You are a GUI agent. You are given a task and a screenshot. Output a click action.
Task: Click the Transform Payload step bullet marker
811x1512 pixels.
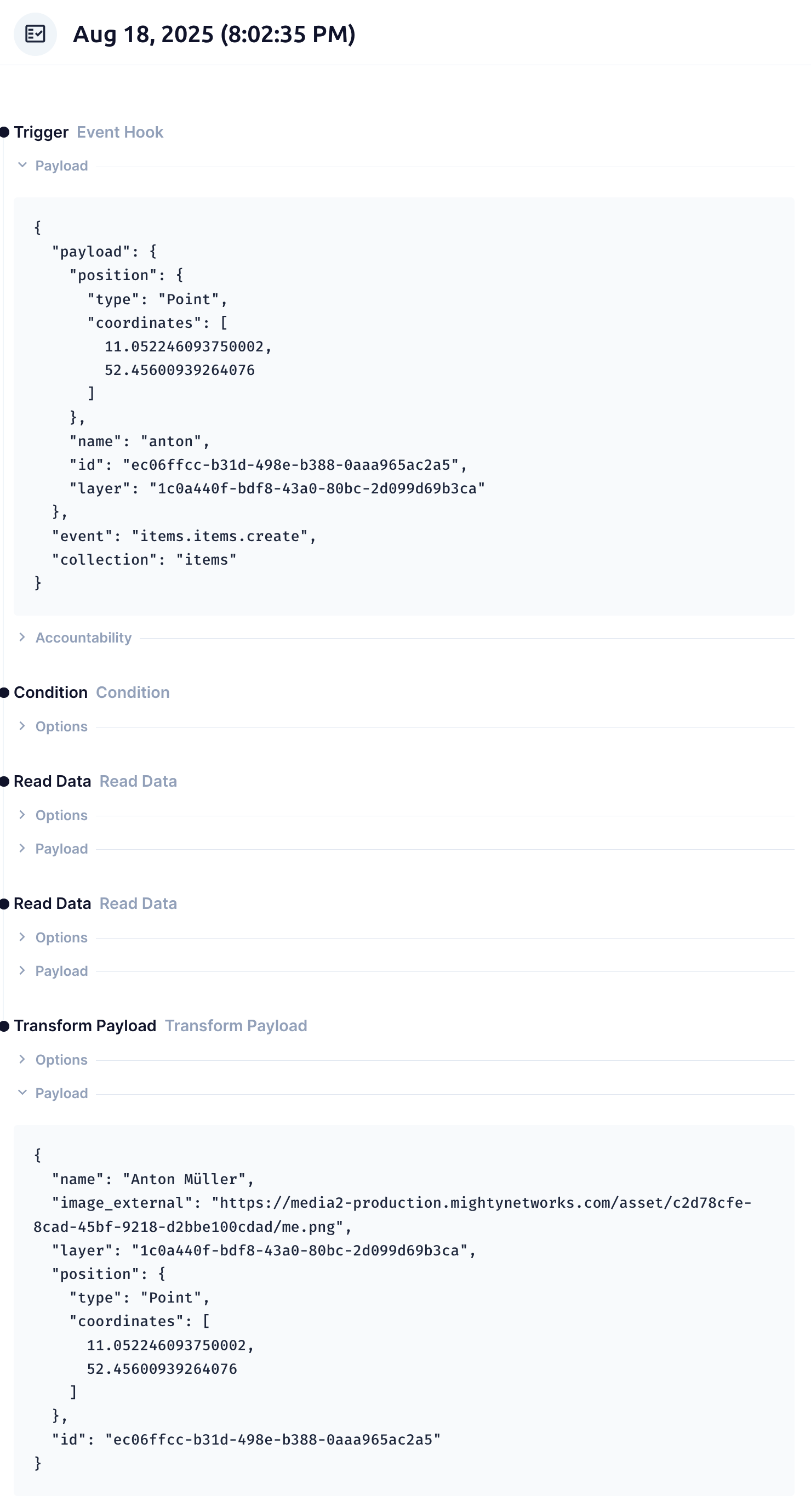[x=5, y=1026]
